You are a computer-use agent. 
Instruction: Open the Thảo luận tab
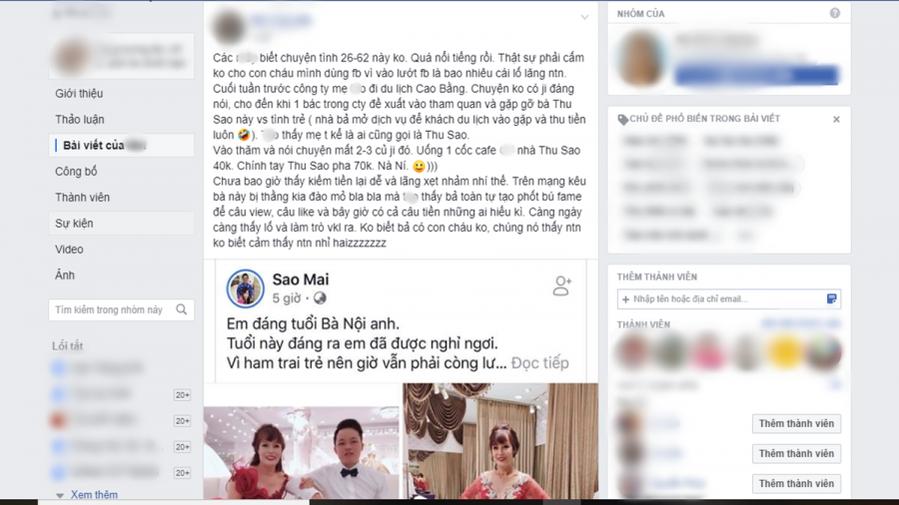click(80, 119)
